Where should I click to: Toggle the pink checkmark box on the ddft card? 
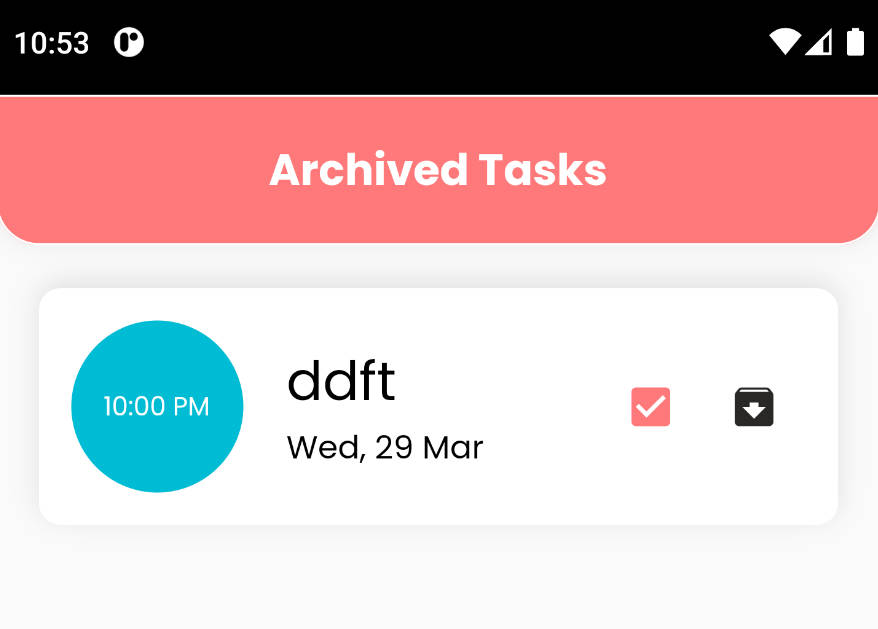click(651, 407)
